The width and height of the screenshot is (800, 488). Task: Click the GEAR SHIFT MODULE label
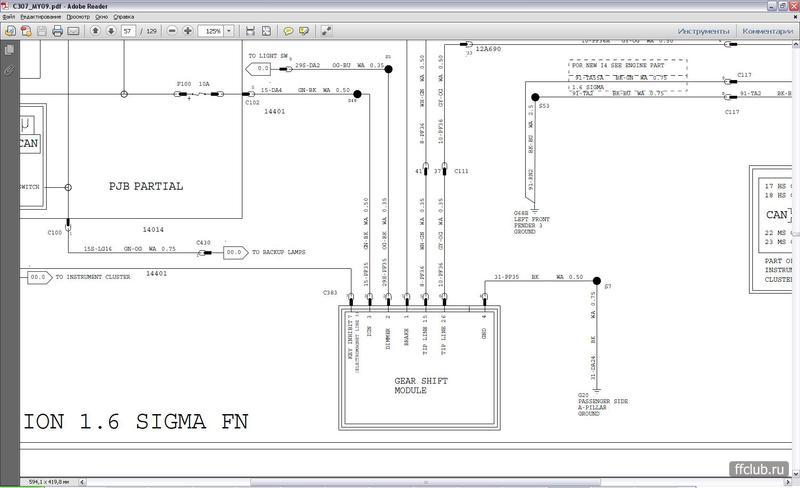coord(420,385)
